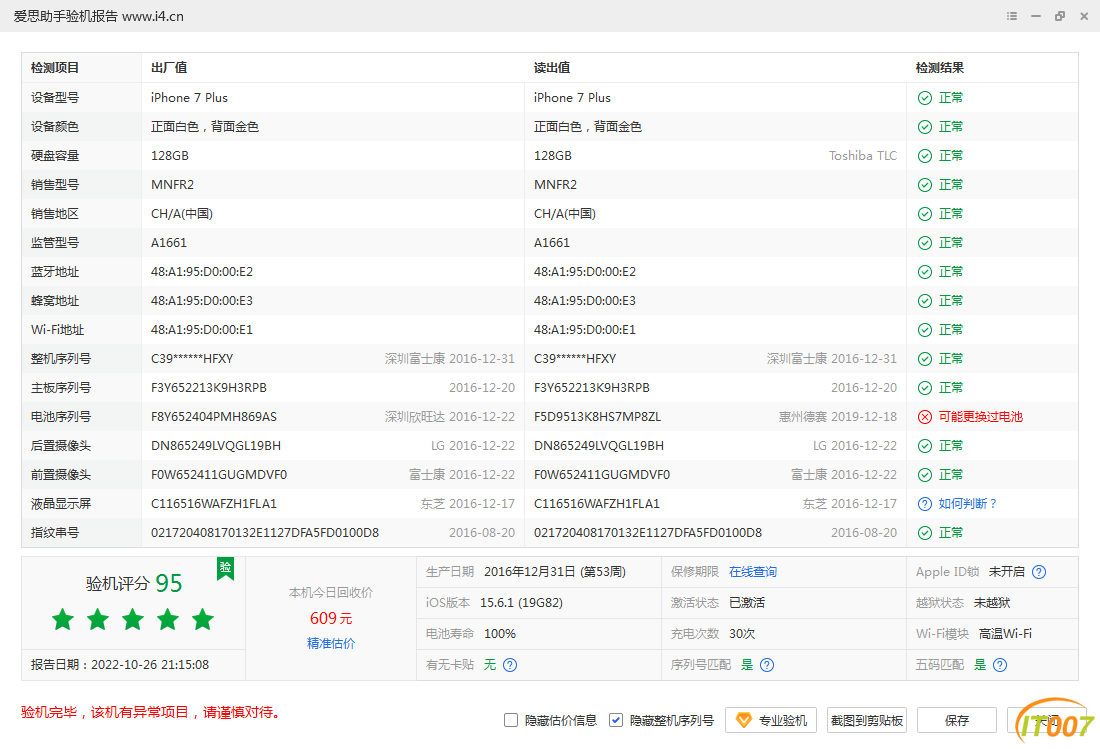Click the green check icon for 蓝牙地址
Screen dimensions: 1100x749
coord(925,272)
